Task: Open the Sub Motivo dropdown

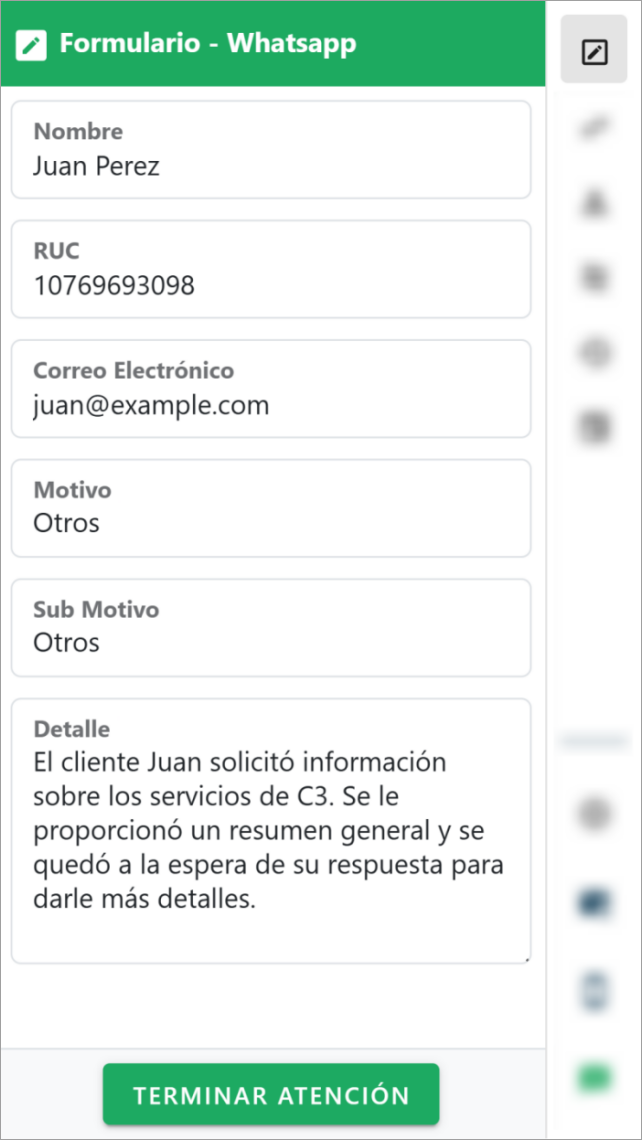Action: tap(270, 627)
